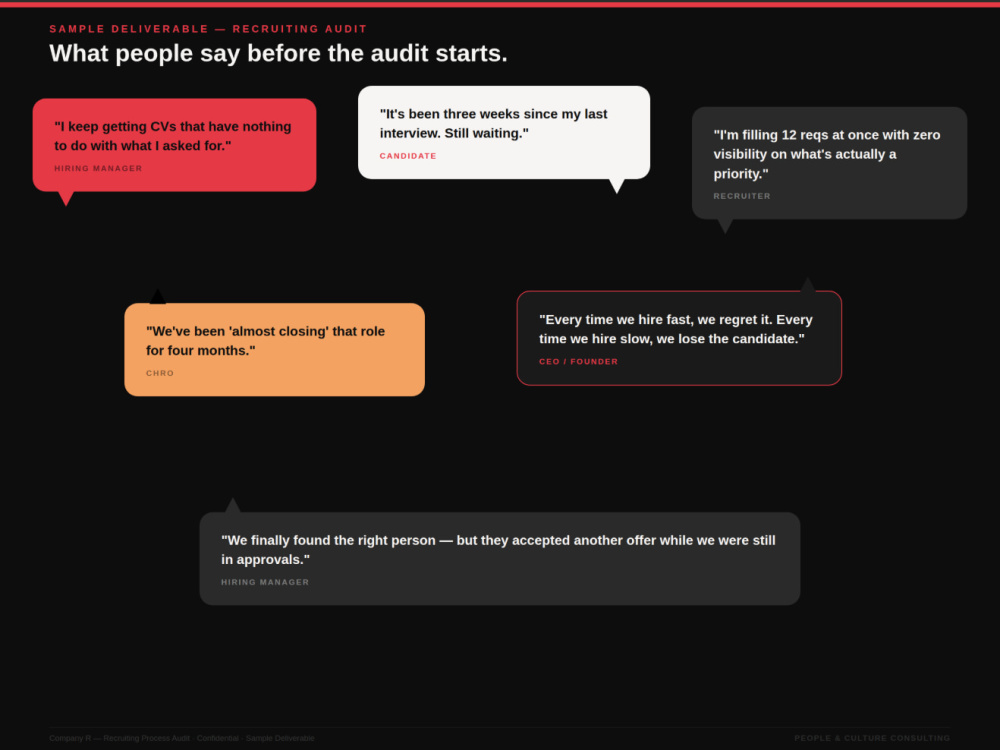1000x750 pixels.
Task: Click the 'SAMPLE DELIVERABLE — RECRUITING AUDIT' eyebrow label
Action: coord(208,29)
